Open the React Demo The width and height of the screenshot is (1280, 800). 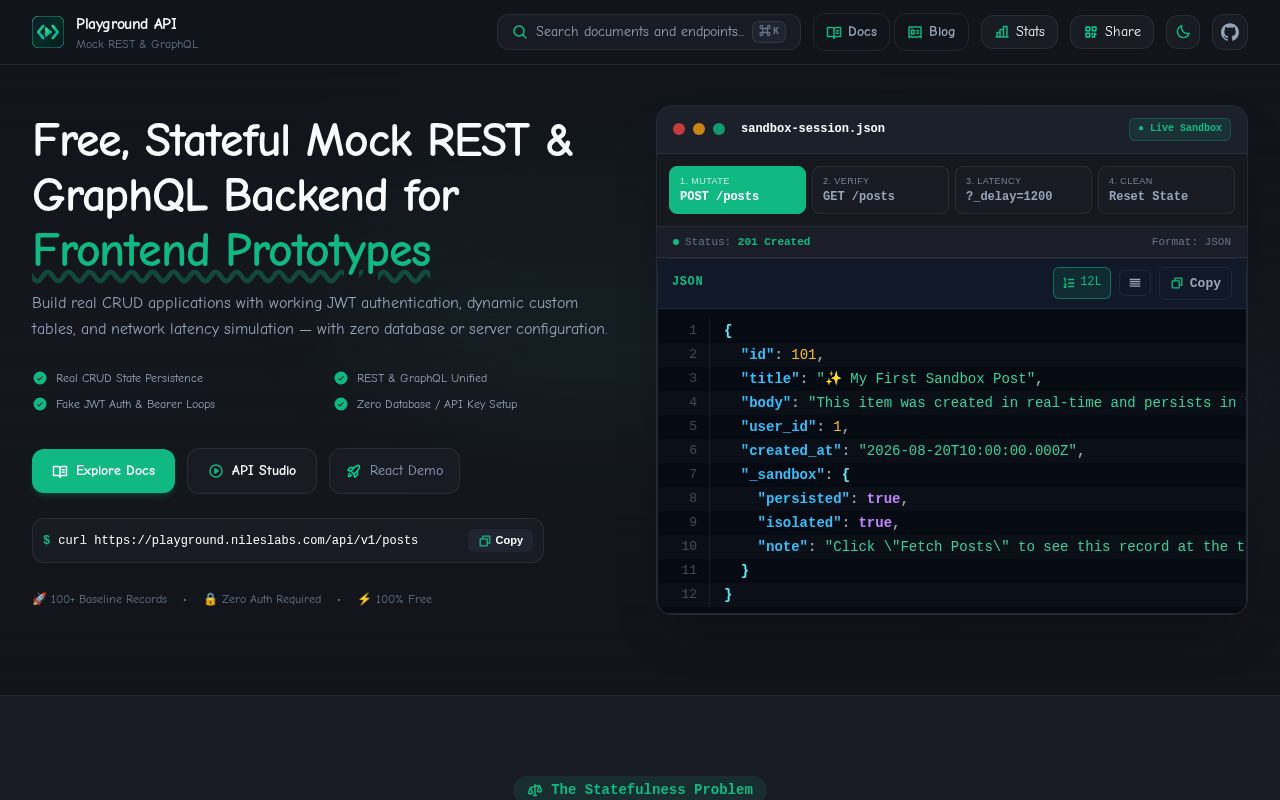coord(394,471)
